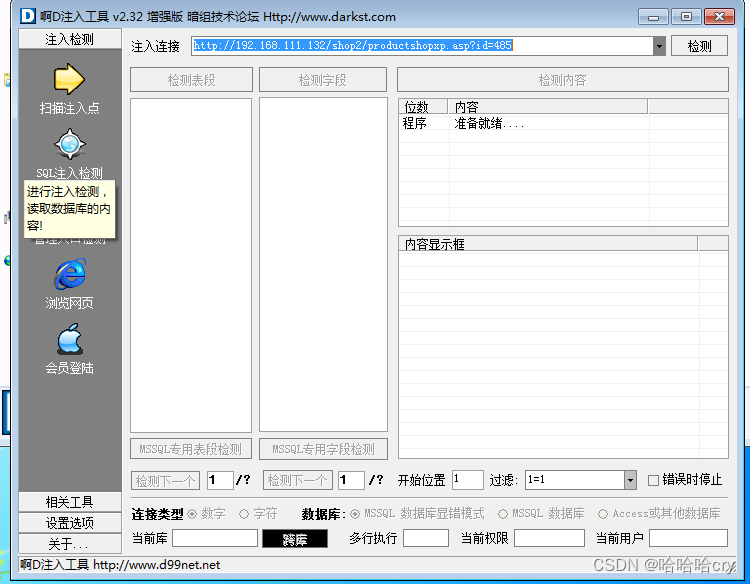Click the 开始位置 input field
The width and height of the screenshot is (750, 584).
(468, 480)
